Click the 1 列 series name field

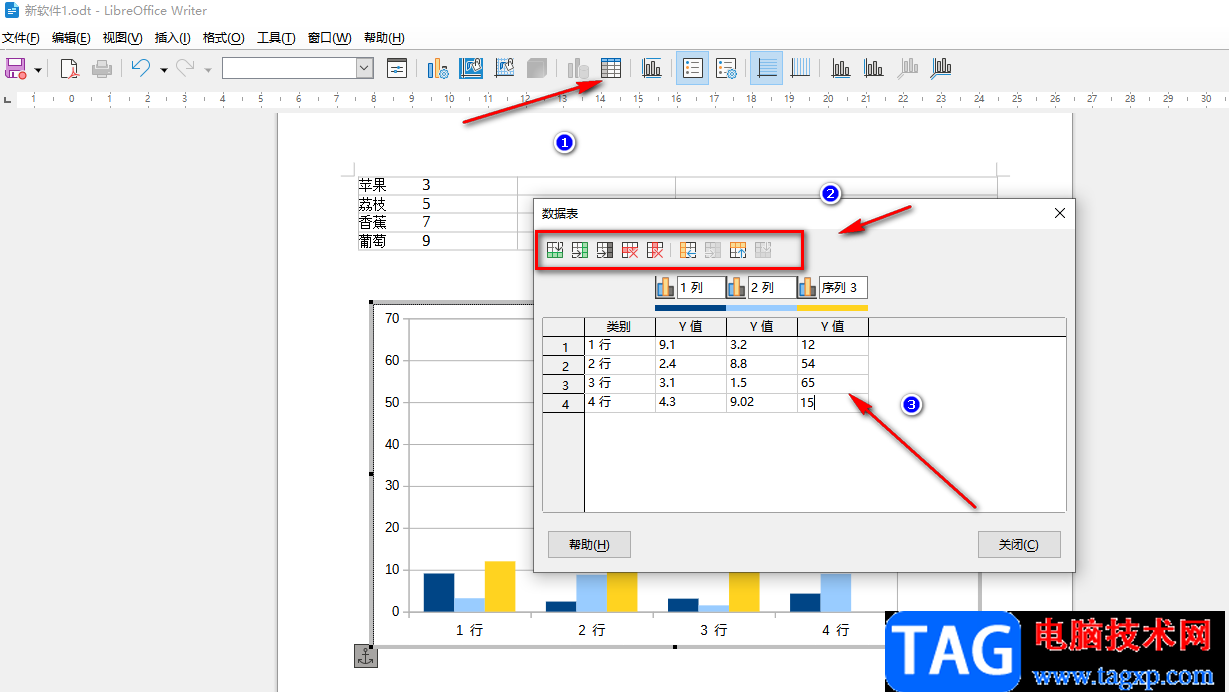701,287
